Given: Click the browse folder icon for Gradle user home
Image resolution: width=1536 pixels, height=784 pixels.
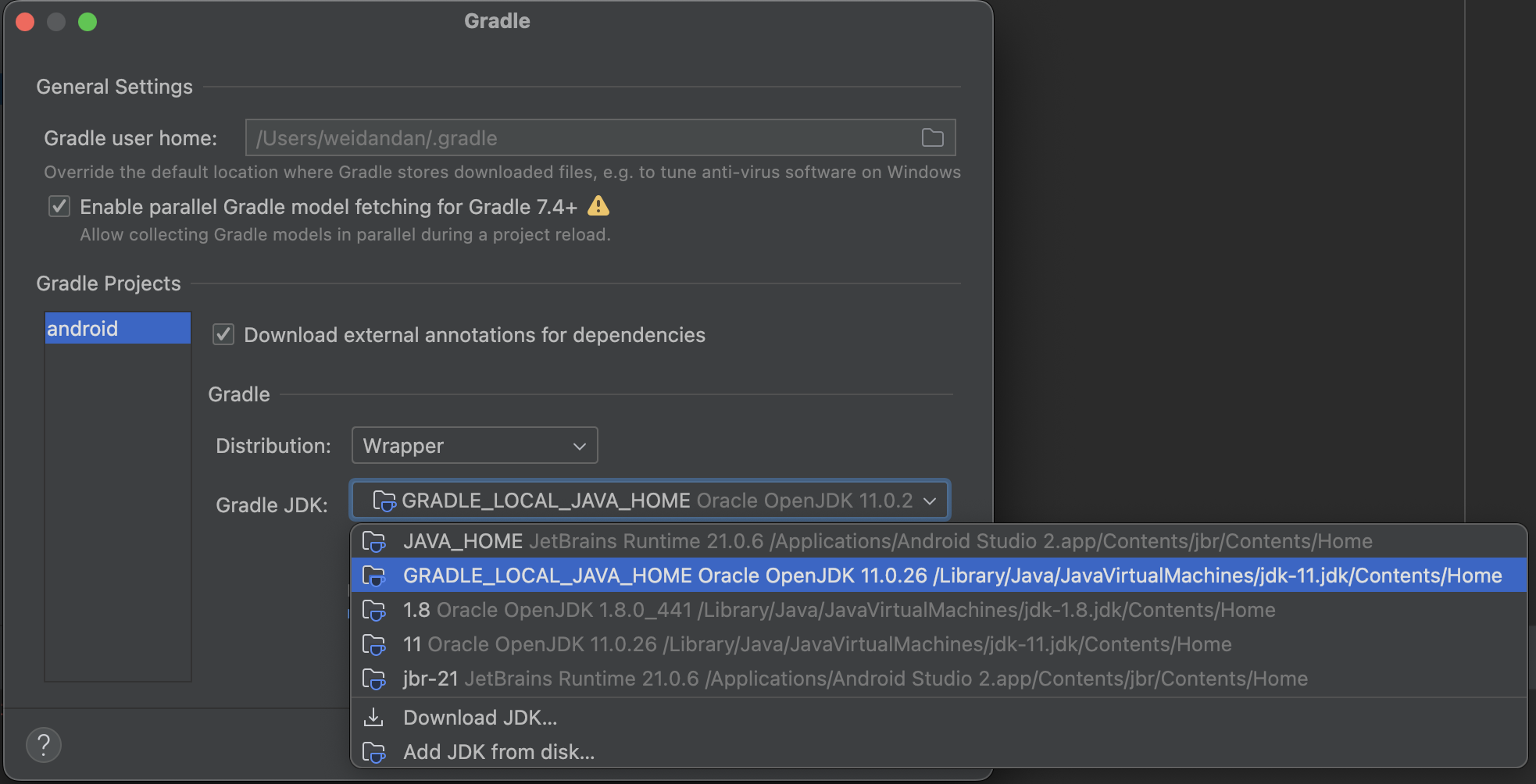Looking at the screenshot, I should point(932,138).
